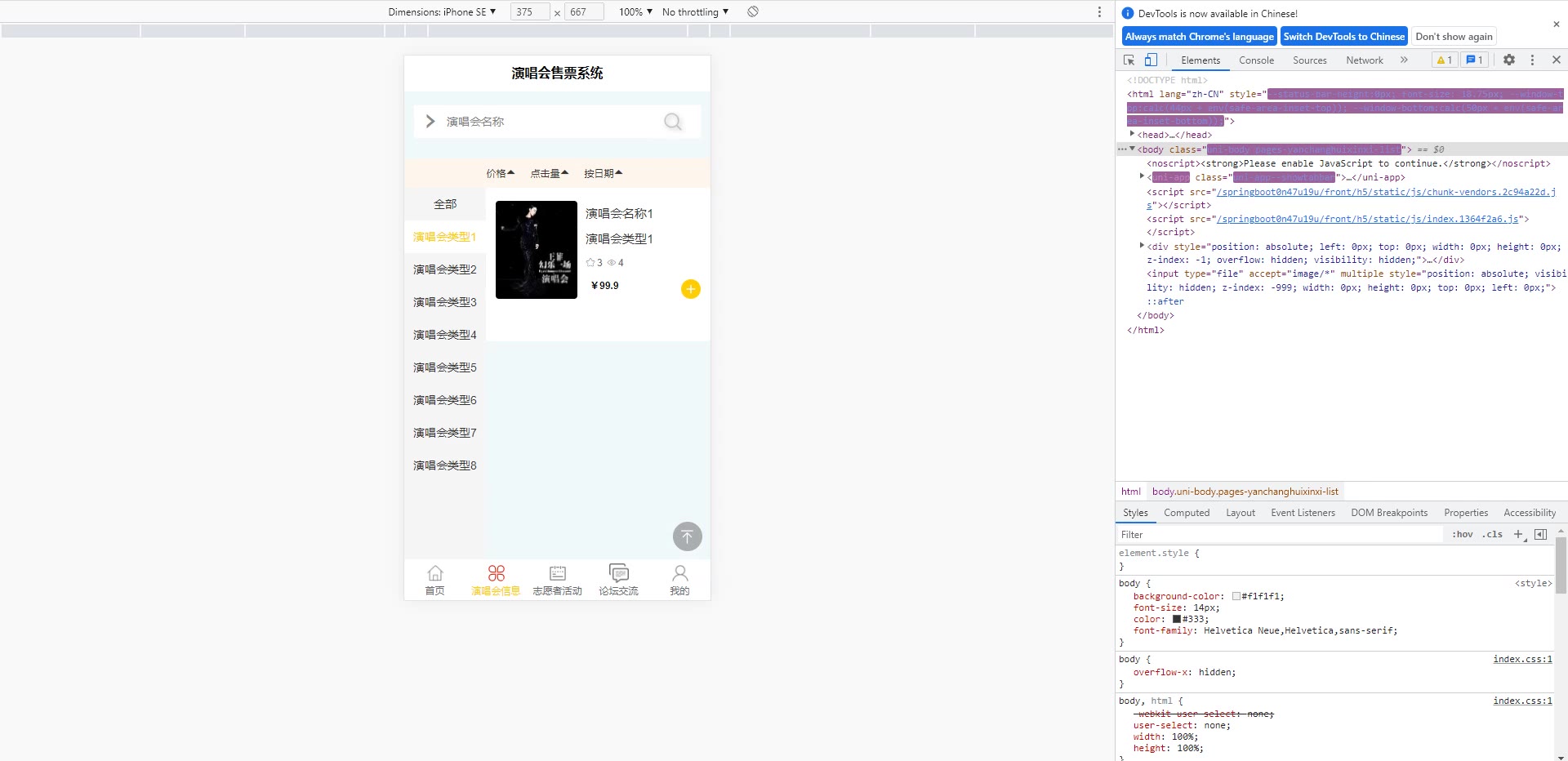Dismiss the language notification bar
This screenshot has height=761, width=1568.
(1557, 24)
